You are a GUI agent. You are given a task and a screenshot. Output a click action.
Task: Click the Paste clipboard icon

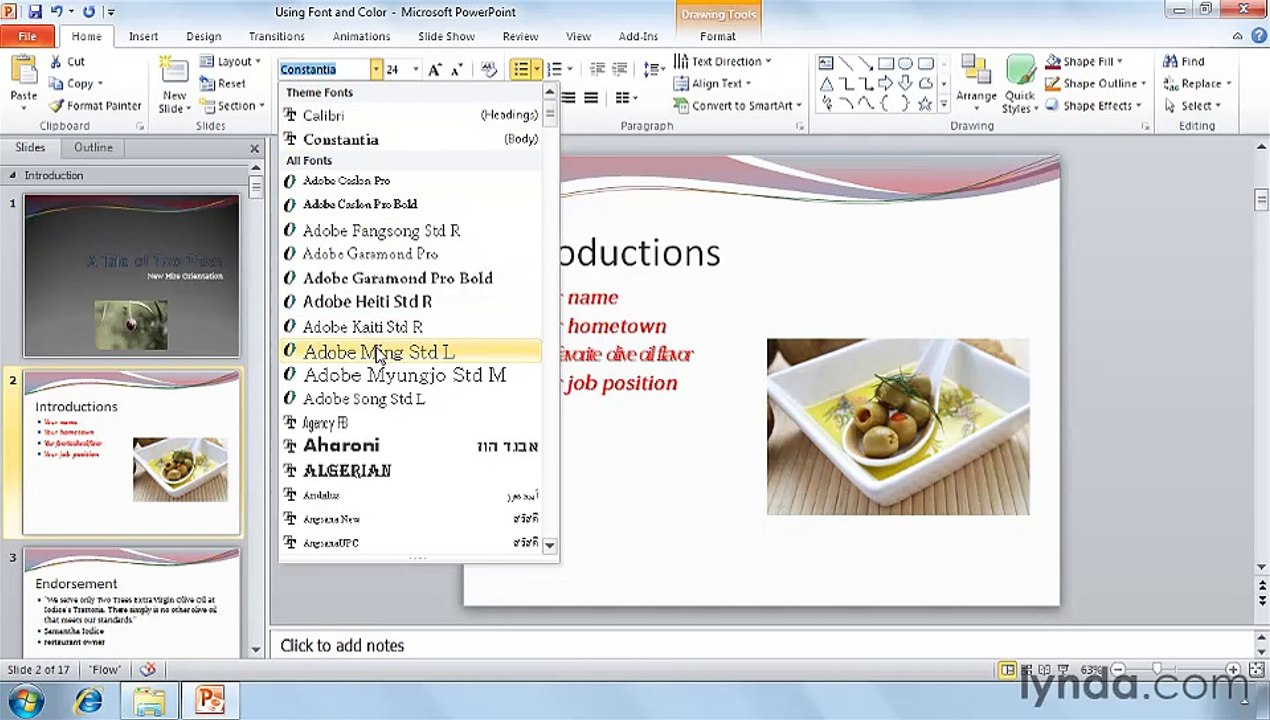[x=23, y=71]
